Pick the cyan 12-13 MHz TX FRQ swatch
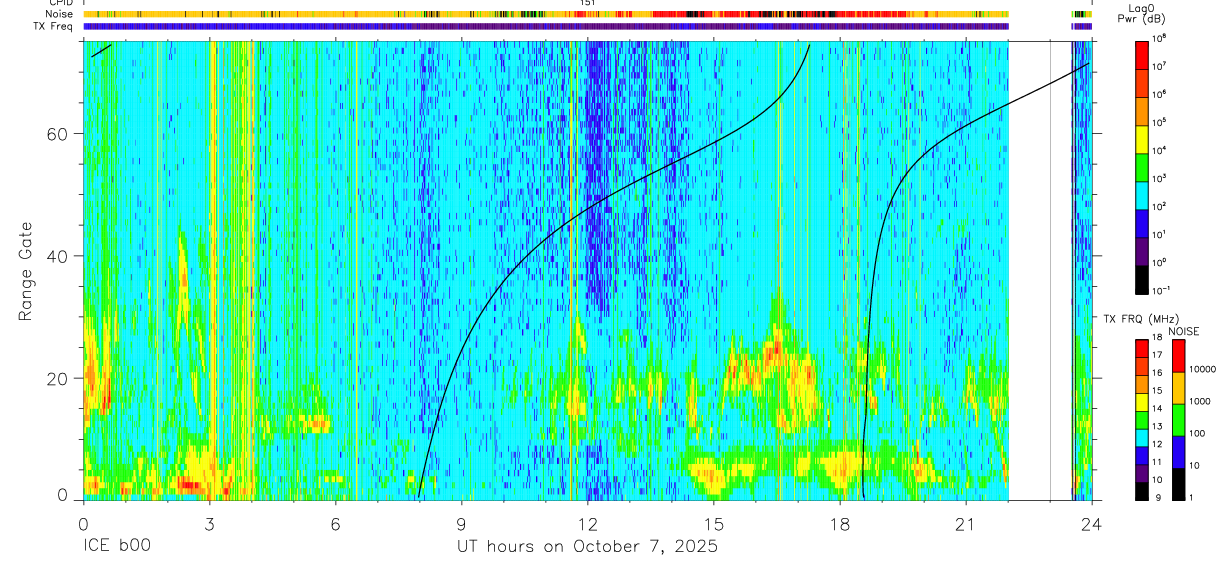This screenshot has height=567, width=1228. 1141,438
